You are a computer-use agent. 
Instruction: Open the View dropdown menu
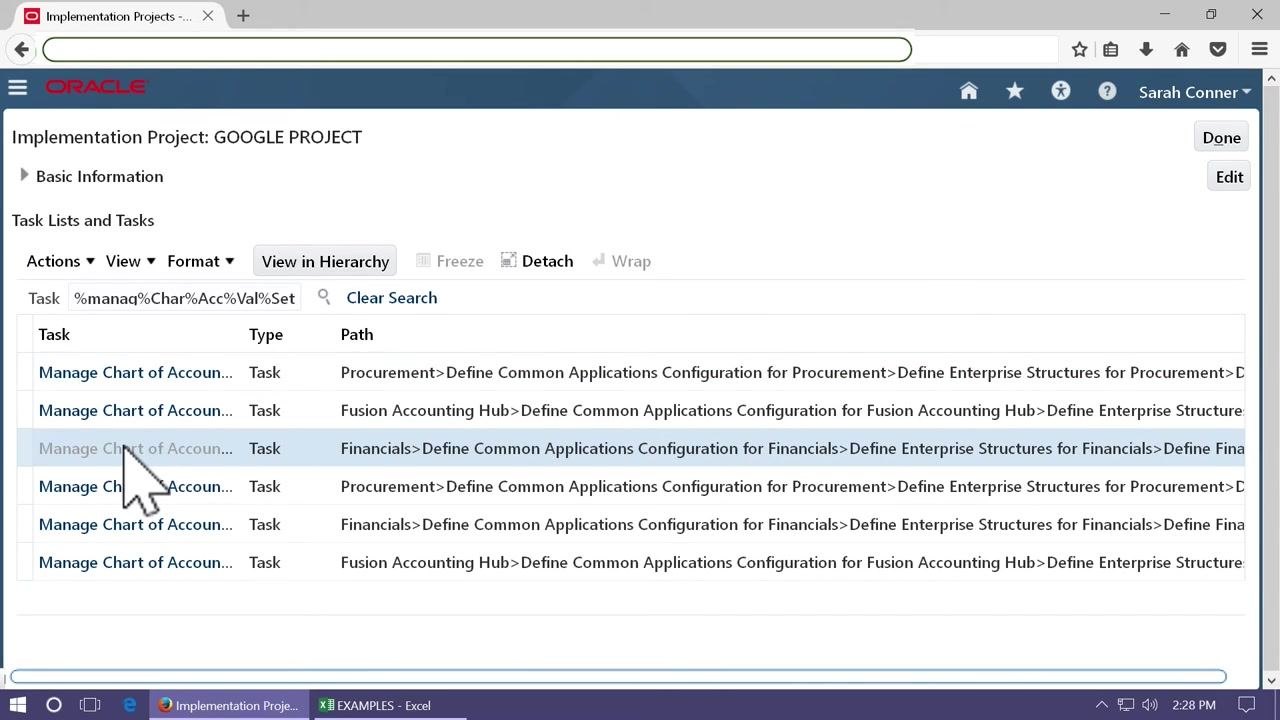pyautogui.click(x=131, y=261)
